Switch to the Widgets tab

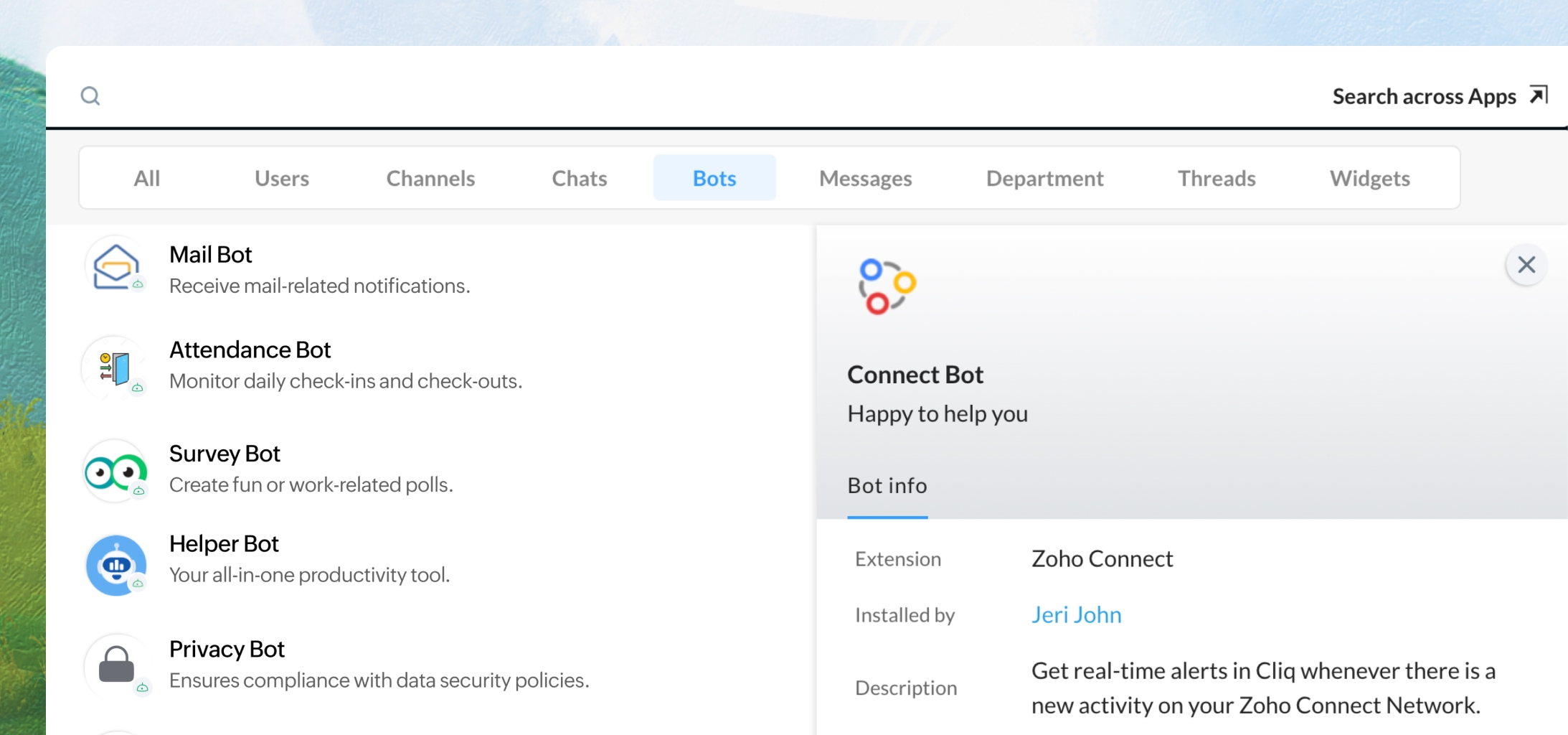click(x=1369, y=178)
